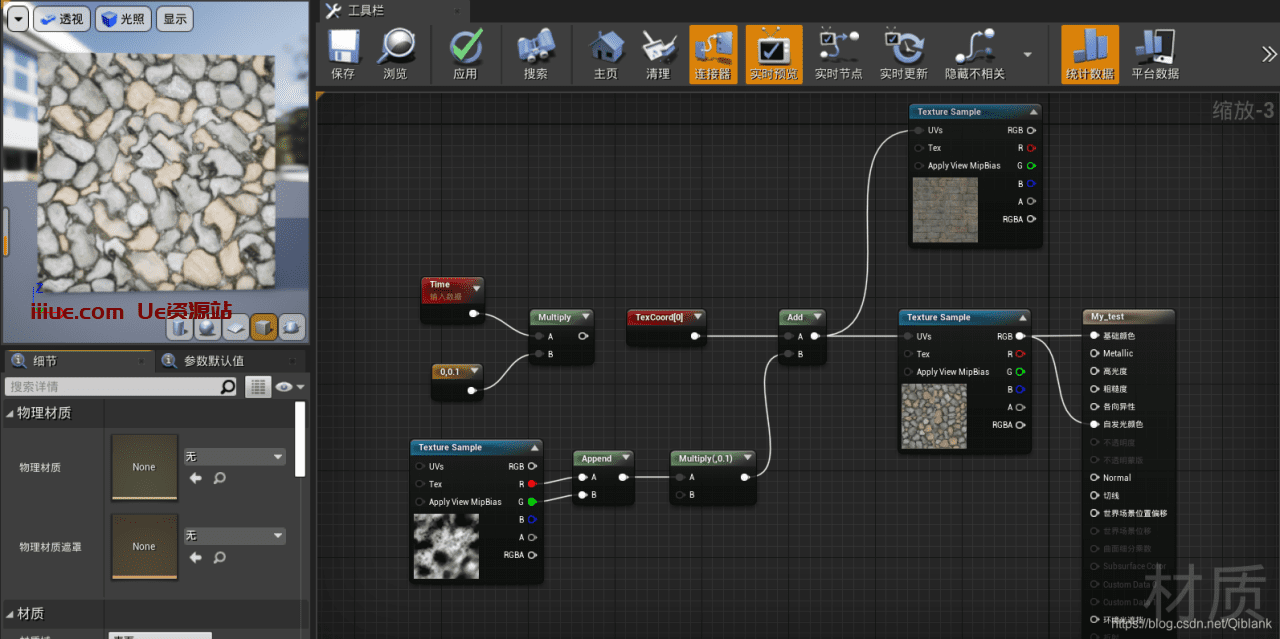The image size is (1280, 639).
Task: Toggle the Connectors (连接器) button
Action: tap(713, 54)
